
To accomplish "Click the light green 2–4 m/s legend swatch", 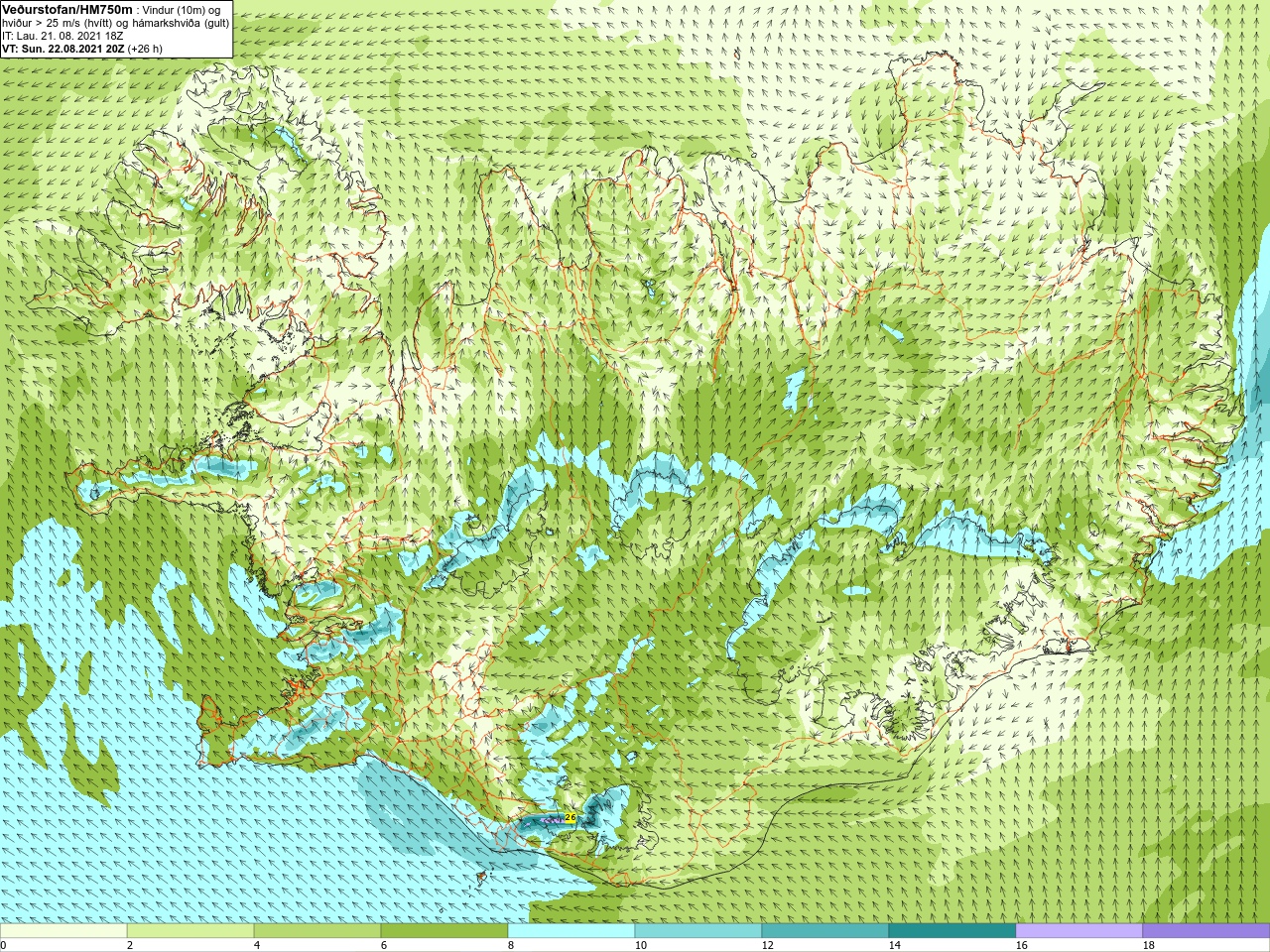I will [x=190, y=931].
